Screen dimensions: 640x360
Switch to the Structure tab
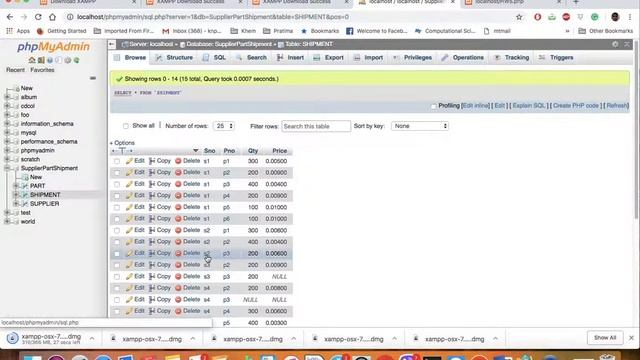[x=174, y=58]
